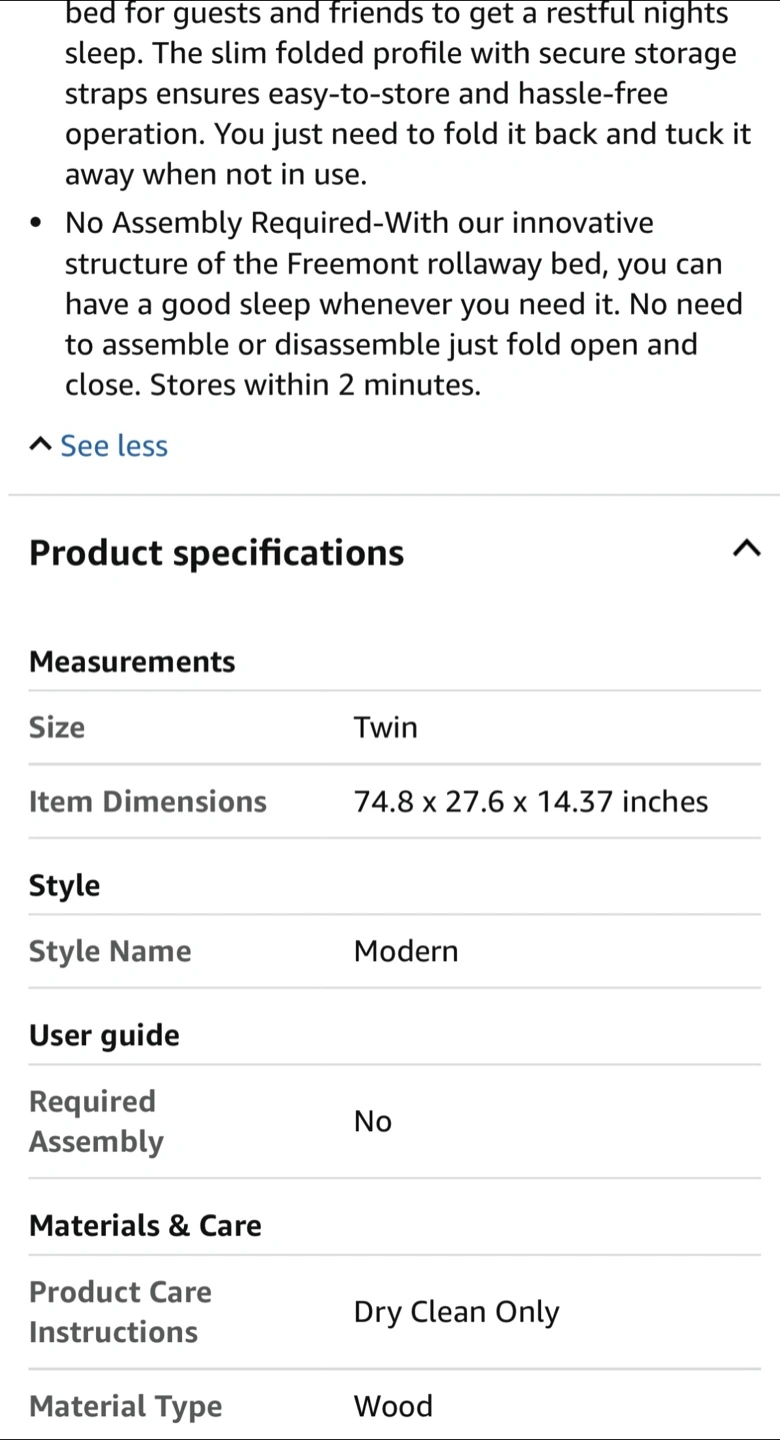Tap the Measurements section header
This screenshot has height=1440, width=780.
point(132,661)
